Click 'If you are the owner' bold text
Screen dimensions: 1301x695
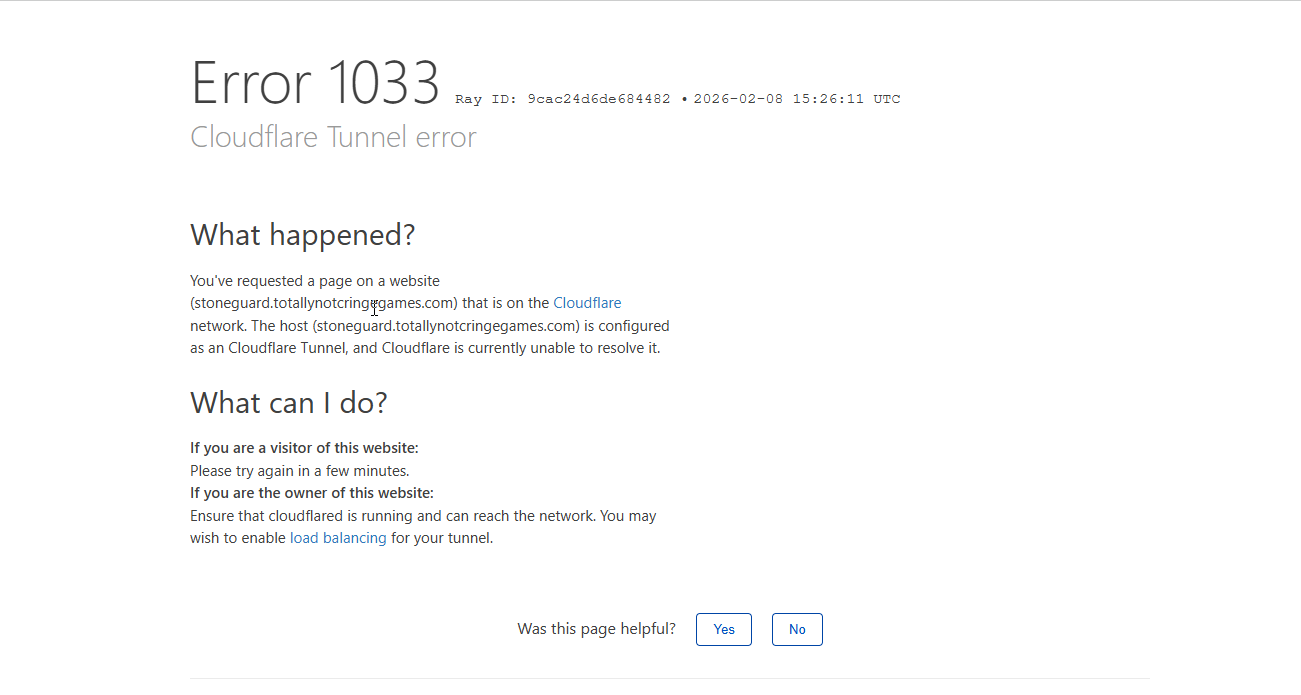point(311,493)
